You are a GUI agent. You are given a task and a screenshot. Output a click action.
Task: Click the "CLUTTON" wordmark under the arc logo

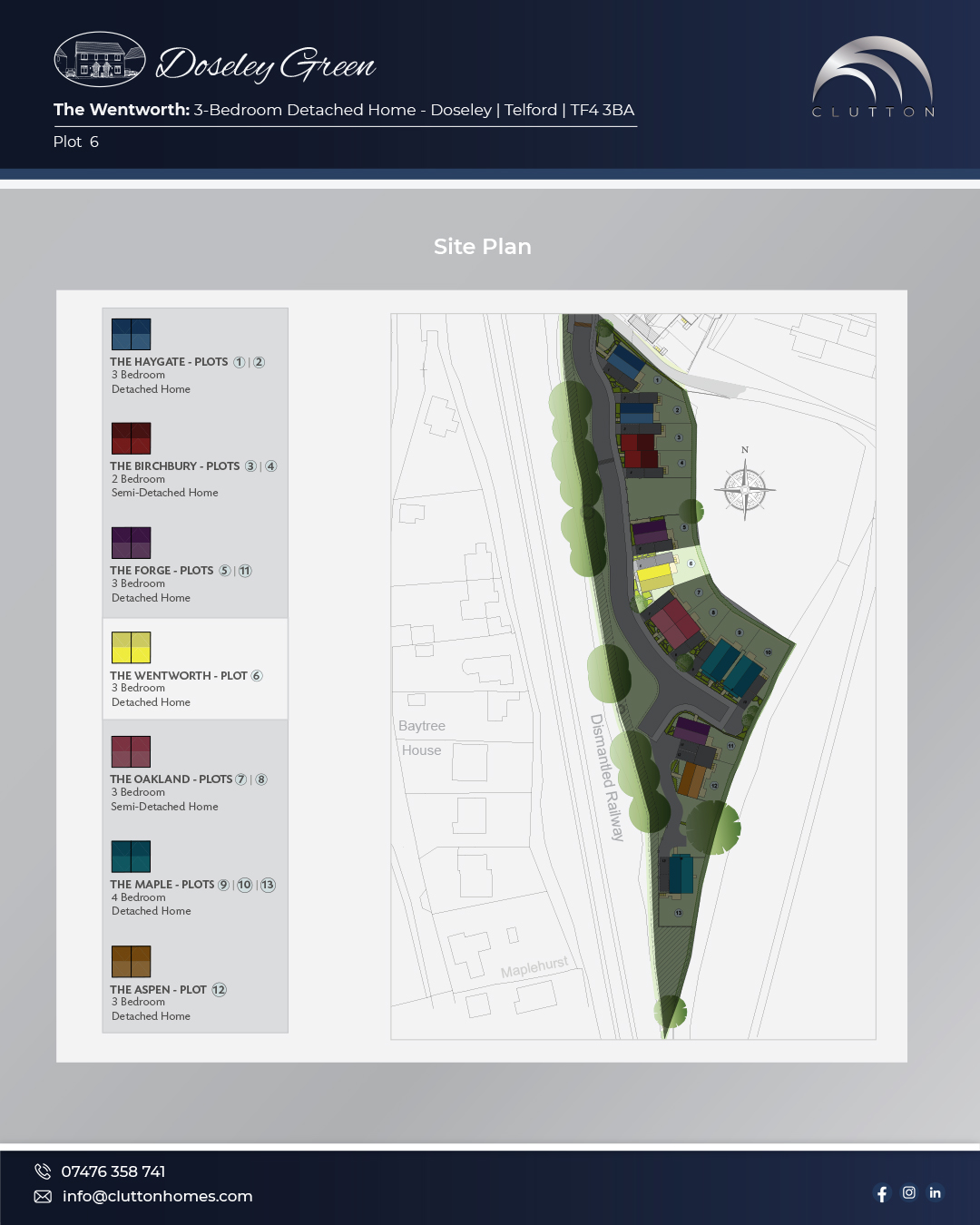tap(874, 113)
